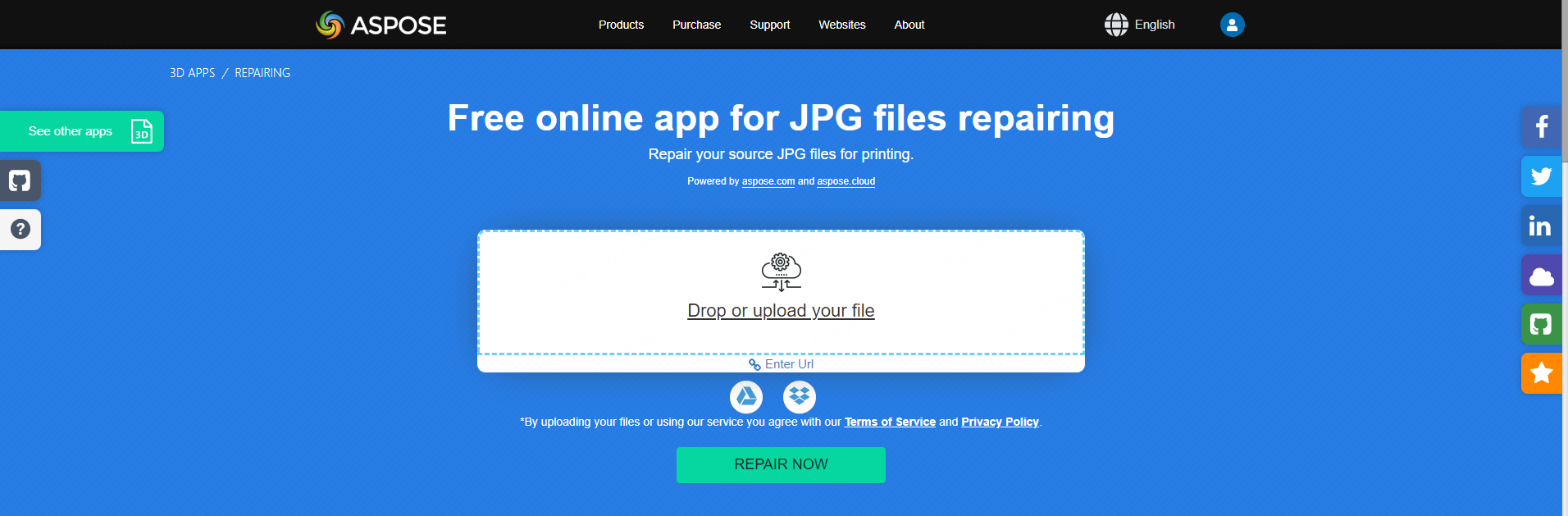This screenshot has height=516, width=1568.
Task: Share on Facebook
Action: (x=1541, y=127)
